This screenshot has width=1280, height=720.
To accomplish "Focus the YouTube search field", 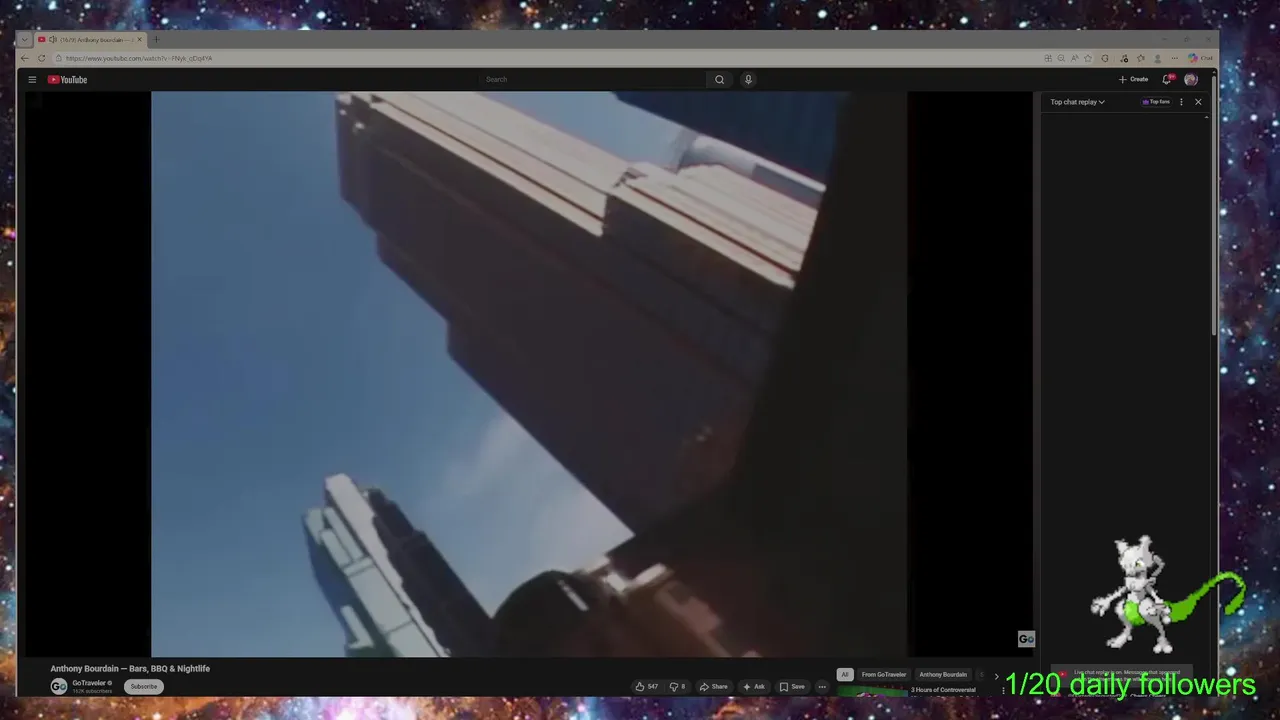I will pyautogui.click(x=594, y=79).
